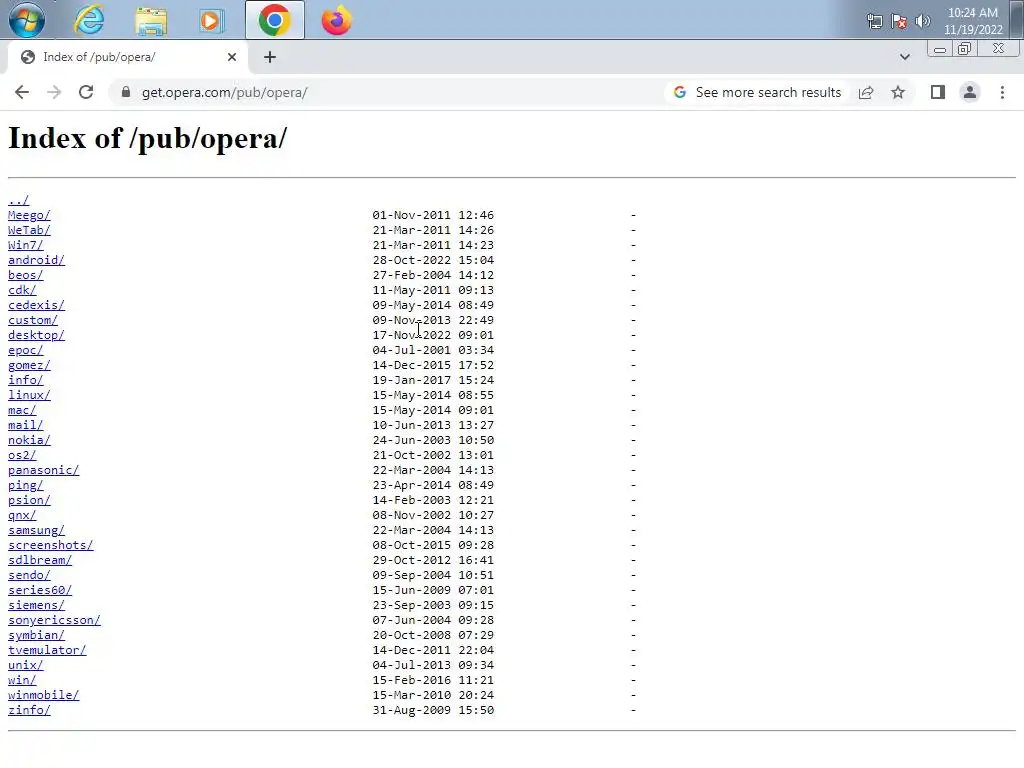Reload the current page
The image size is (1024, 768).
click(x=86, y=93)
